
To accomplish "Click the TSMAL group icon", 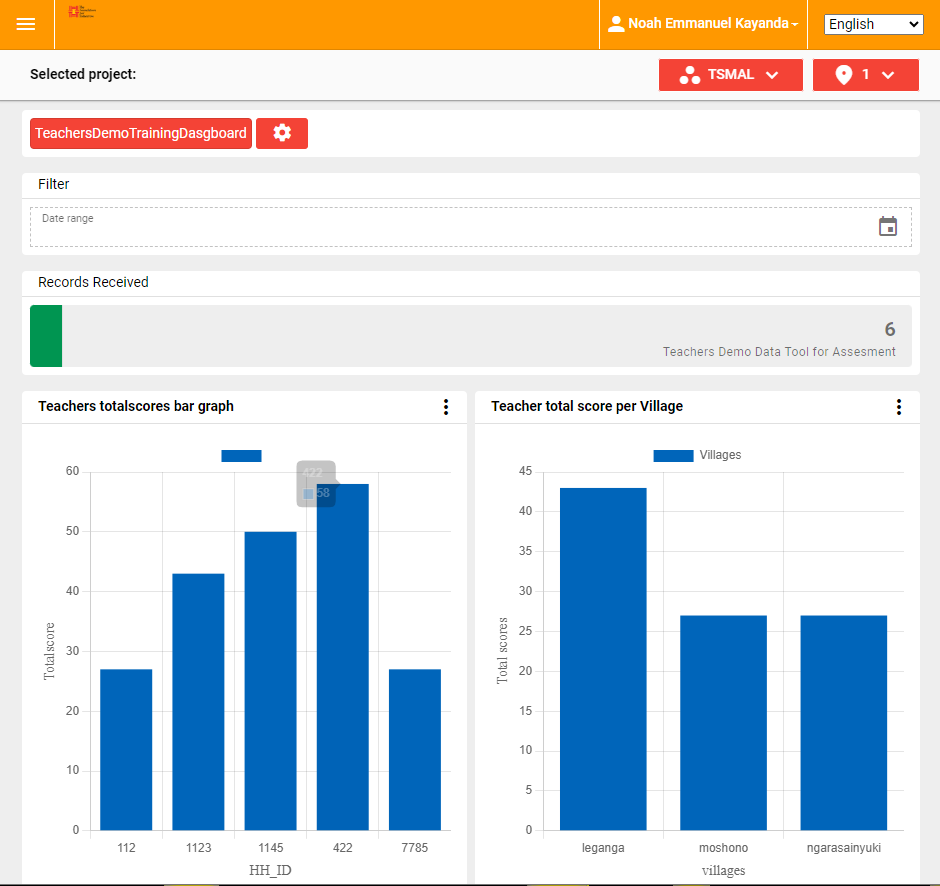I will (689, 76).
